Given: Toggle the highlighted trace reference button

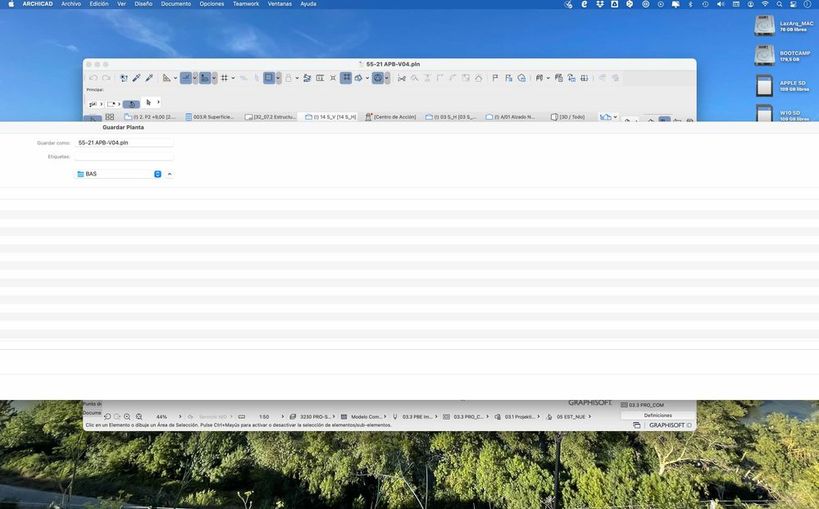Looking at the screenshot, I should [x=205, y=78].
